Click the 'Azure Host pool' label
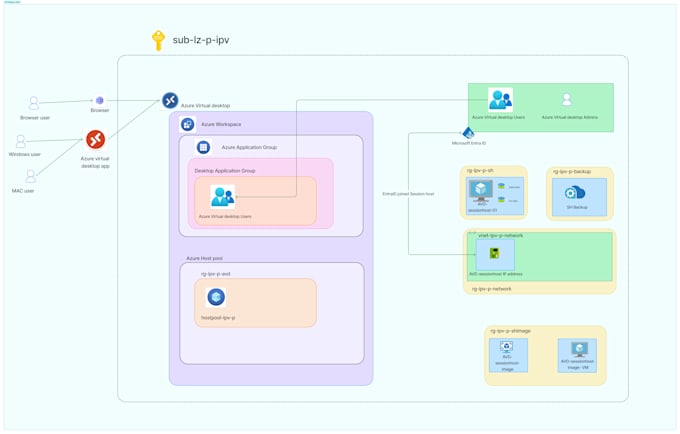The width and height of the screenshot is (680, 434). point(205,258)
